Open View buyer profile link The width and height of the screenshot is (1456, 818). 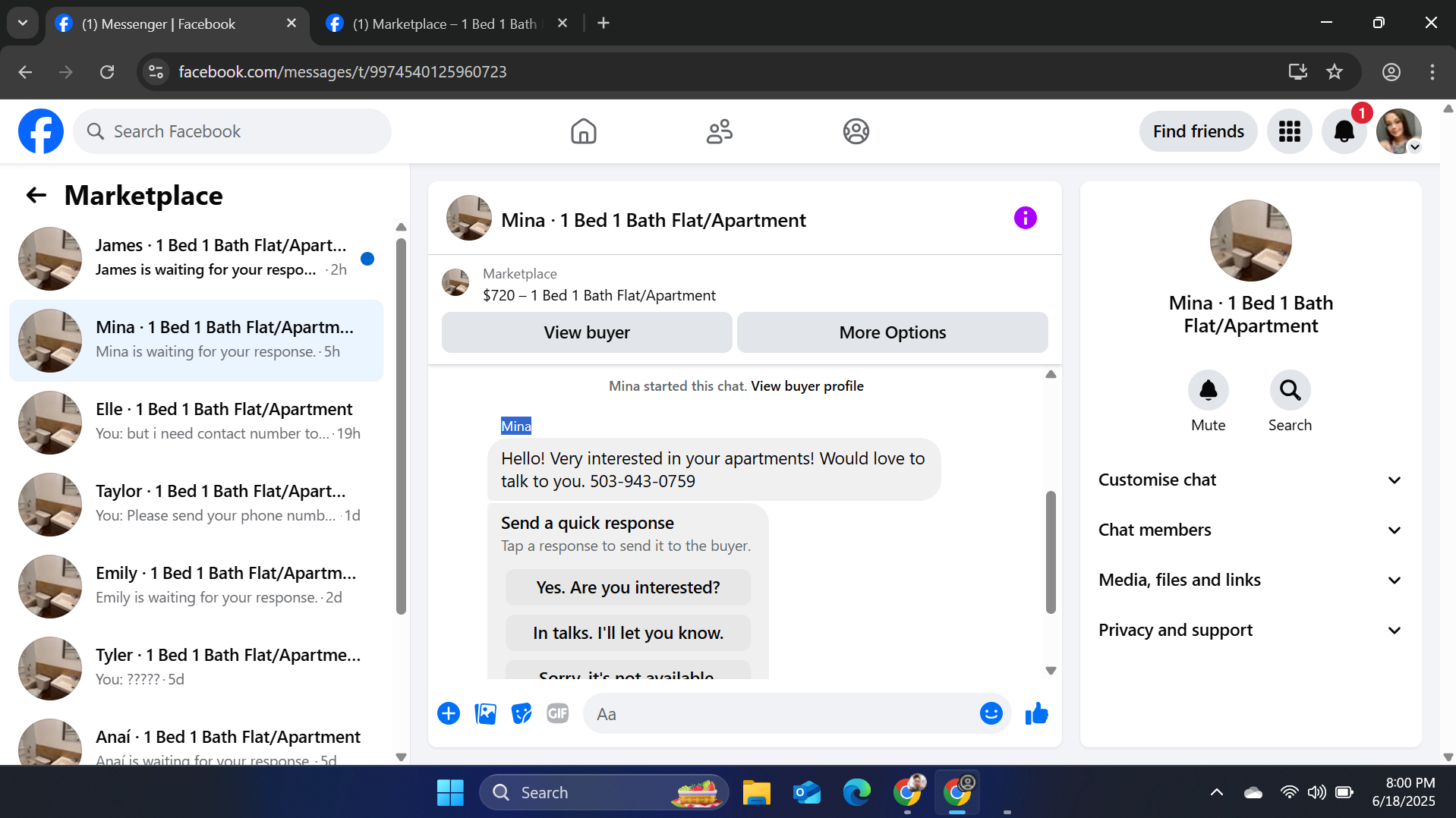click(807, 386)
